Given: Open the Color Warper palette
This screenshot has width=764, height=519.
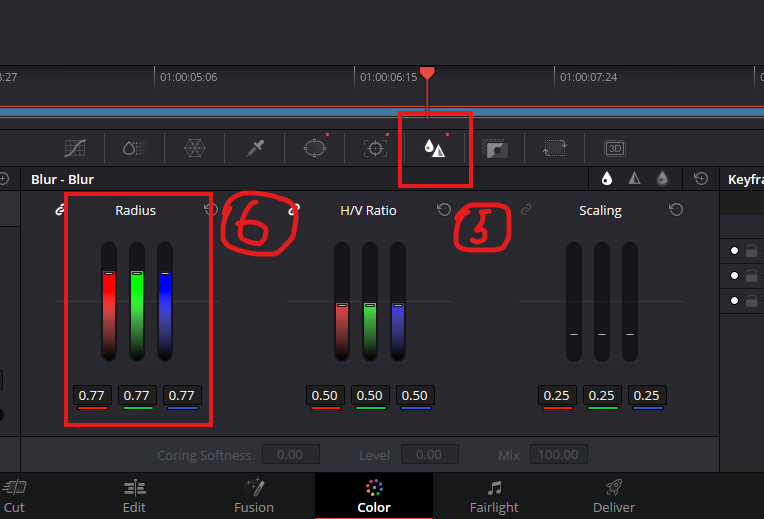Looking at the screenshot, I should coord(194,148).
